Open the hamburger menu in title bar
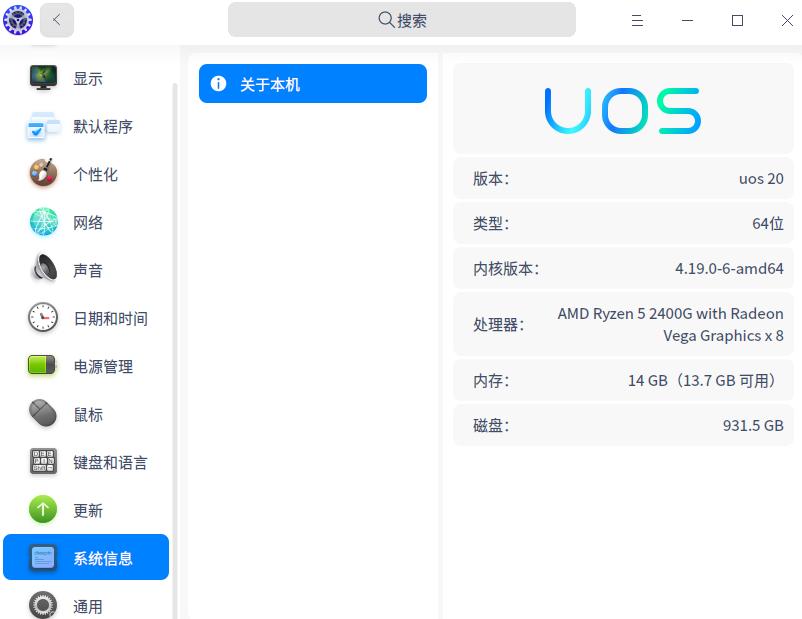Image resolution: width=802 pixels, height=619 pixels. pyautogui.click(x=637, y=20)
